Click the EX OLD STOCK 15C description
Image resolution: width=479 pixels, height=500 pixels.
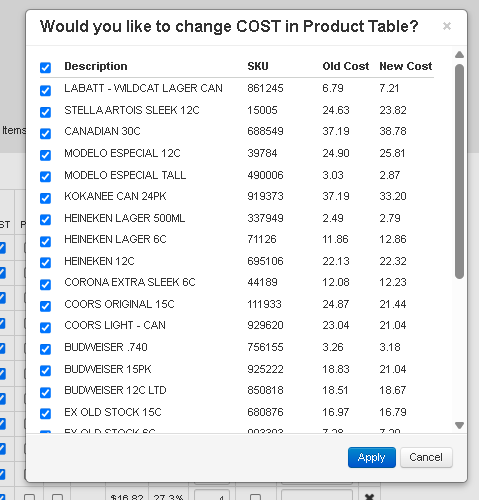click(113, 412)
